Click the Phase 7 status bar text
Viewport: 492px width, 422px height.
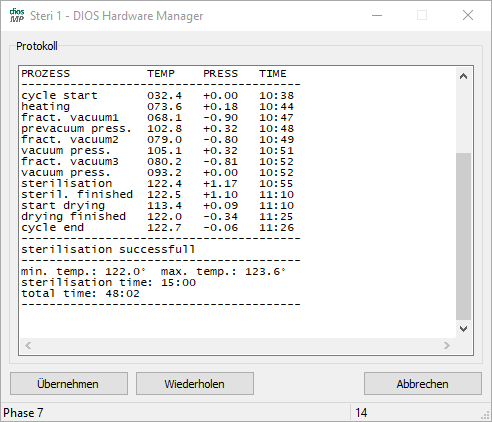tap(23, 413)
